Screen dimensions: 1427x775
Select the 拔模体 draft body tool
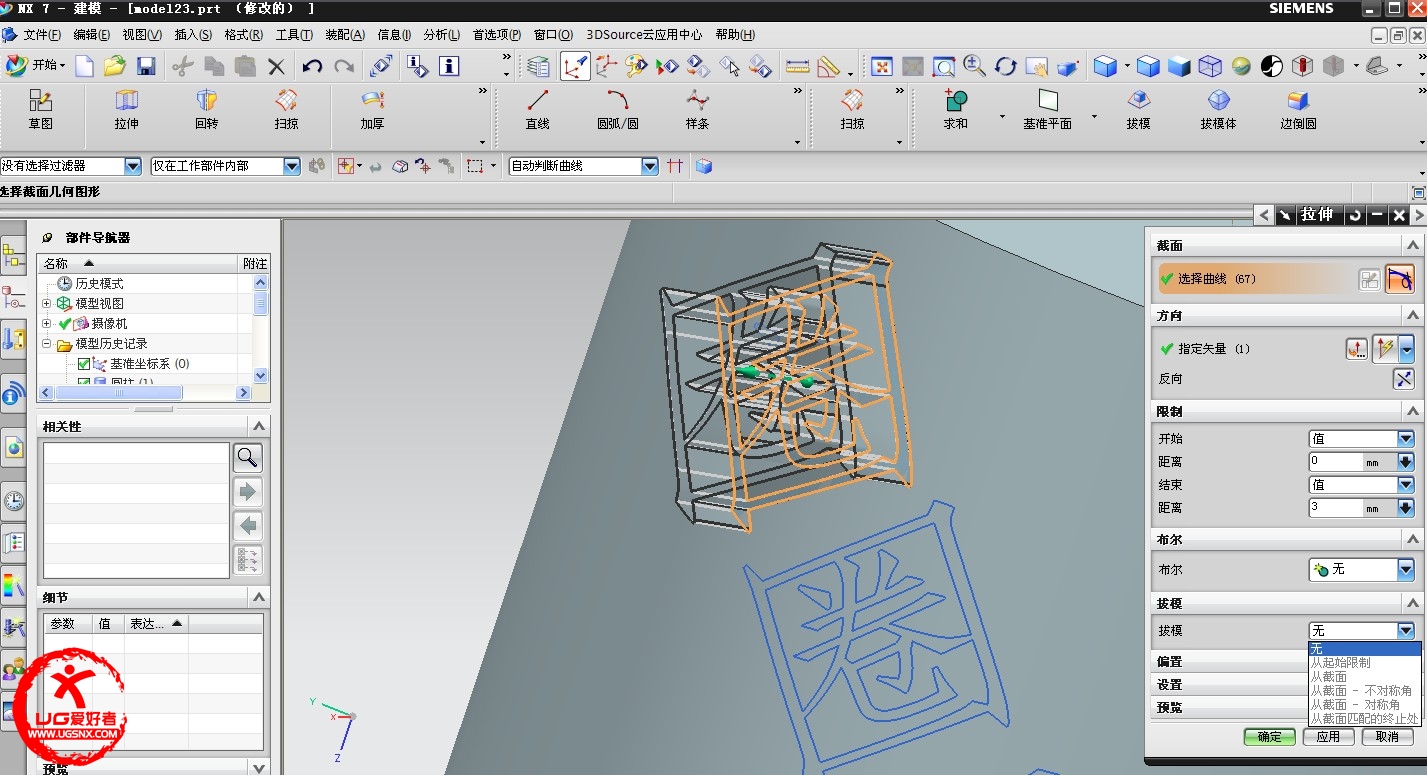tap(1218, 110)
